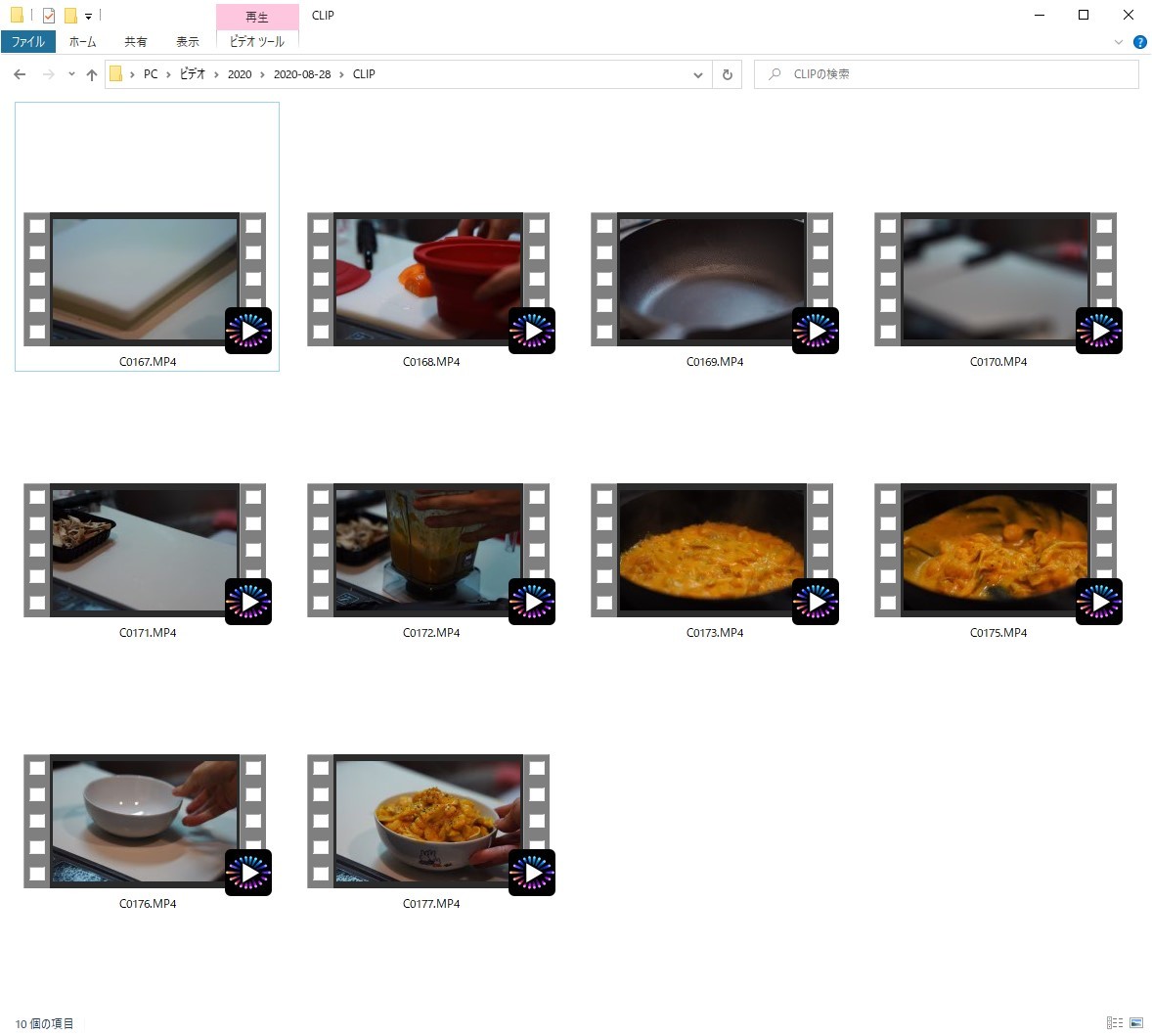Viewport: 1152px width, 1036px height.
Task: Select the C0168.MP4 video thumbnail
Action: tap(428, 279)
